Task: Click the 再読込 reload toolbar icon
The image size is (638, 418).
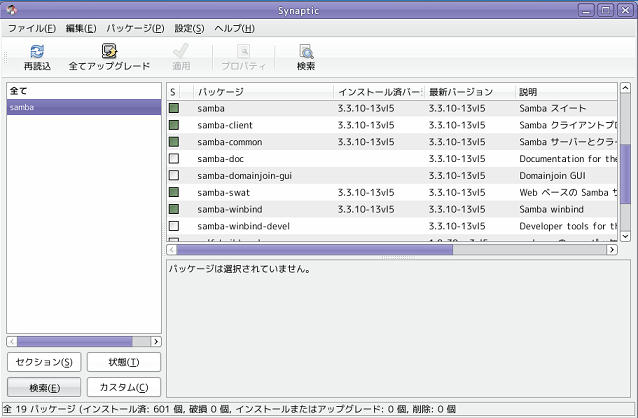Action: pyautogui.click(x=37, y=52)
